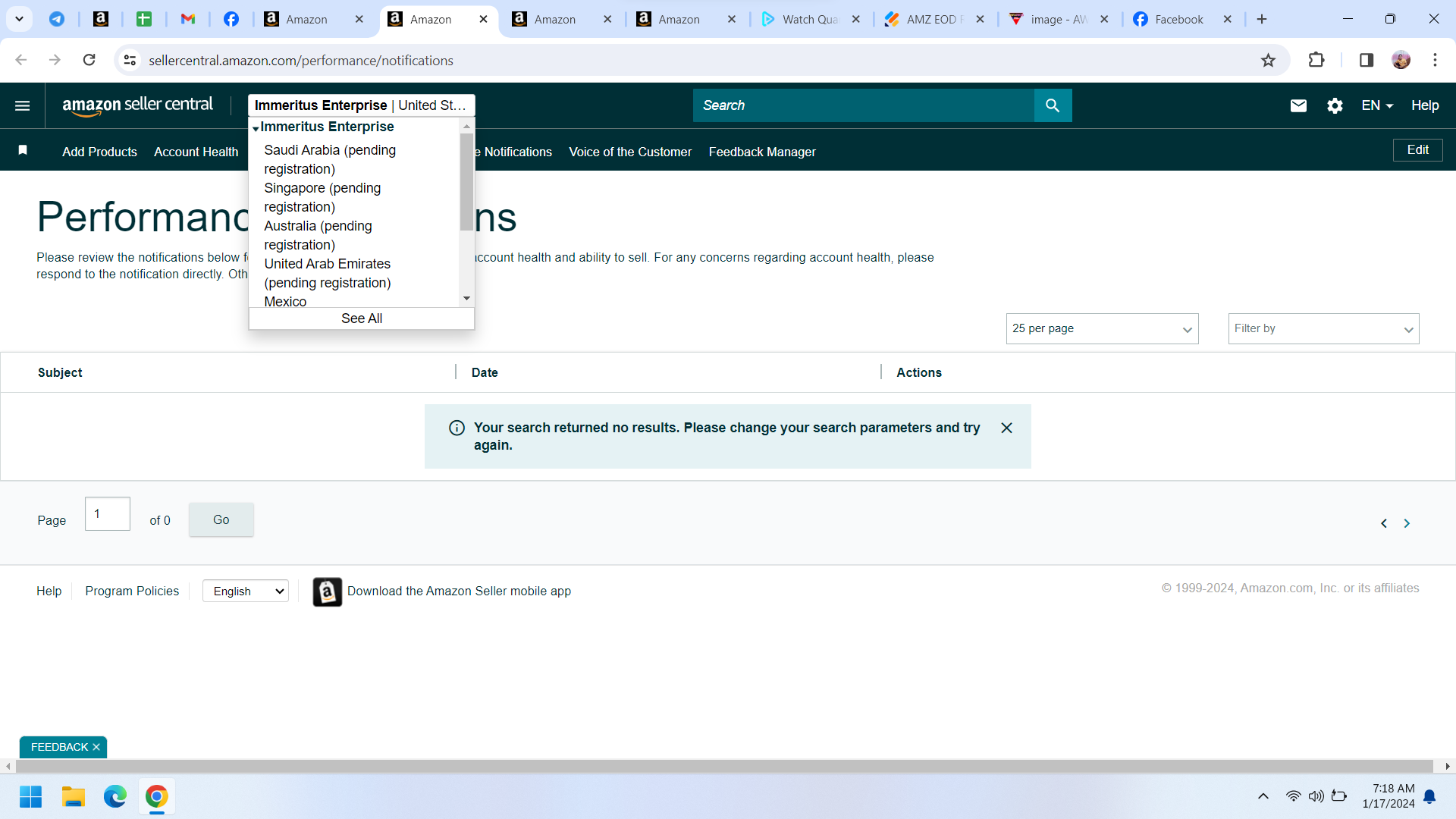Close the FEEDBACK tab widget
Screen dimensions: 1456x819
coord(96,748)
